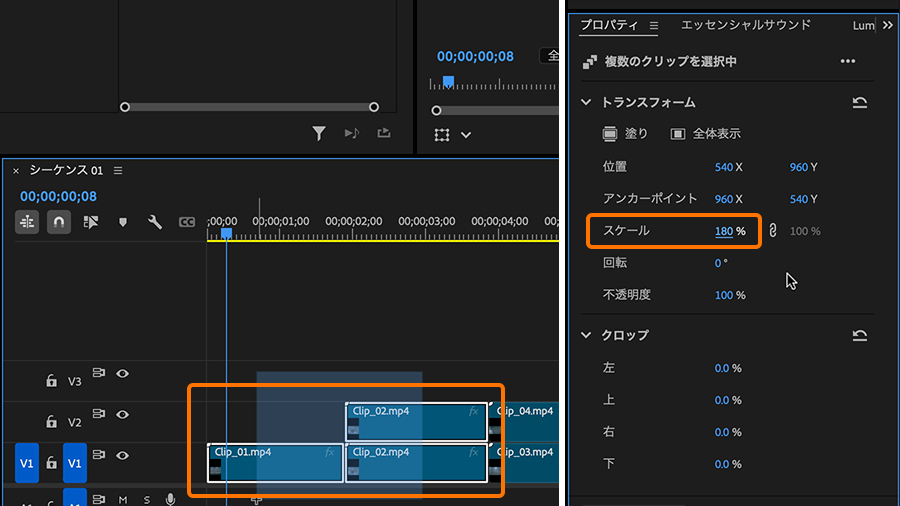Toggle scale uniform link icon
Image resolution: width=900 pixels, height=506 pixels.
773,231
